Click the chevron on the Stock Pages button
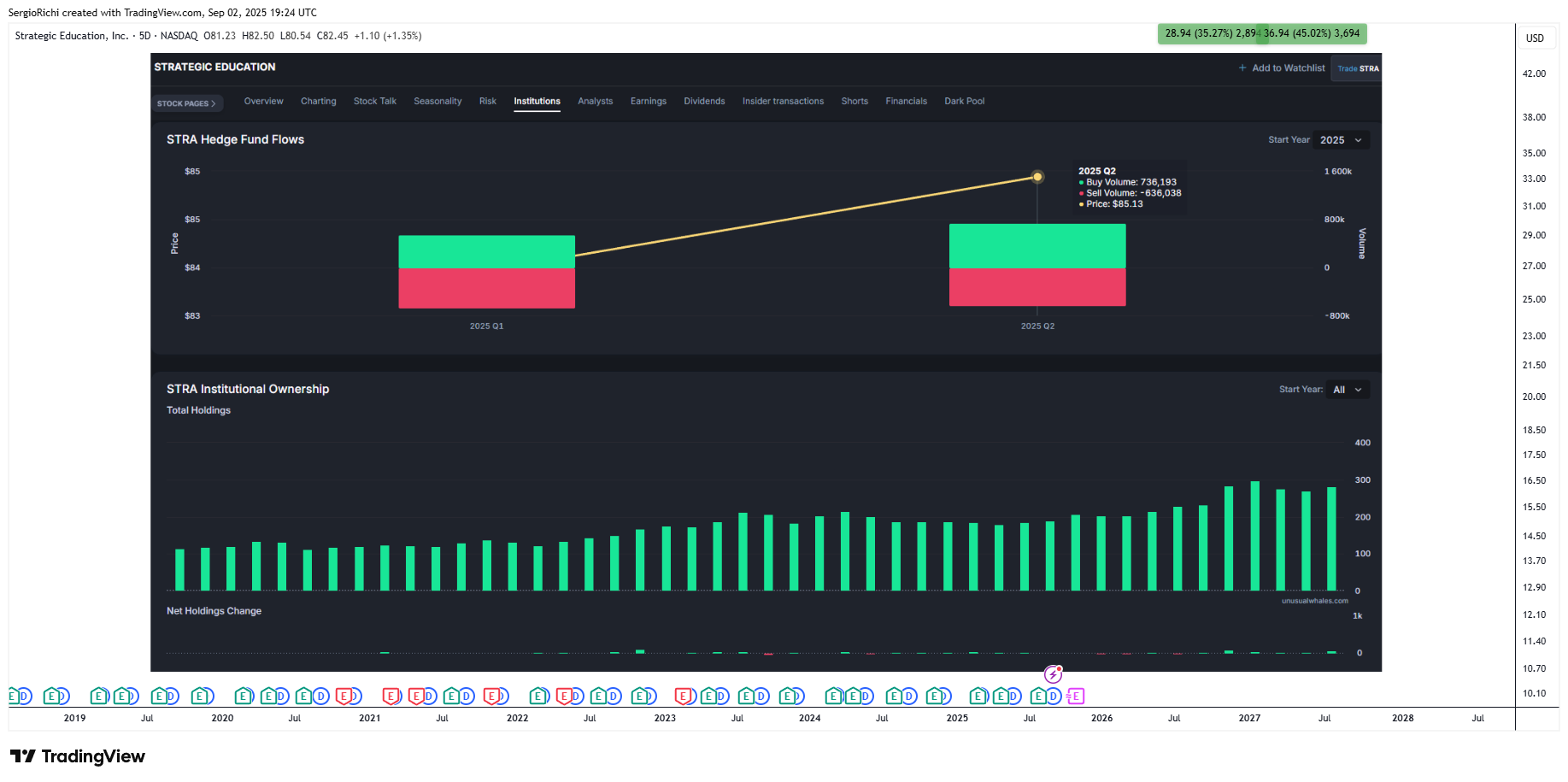 click(x=214, y=103)
